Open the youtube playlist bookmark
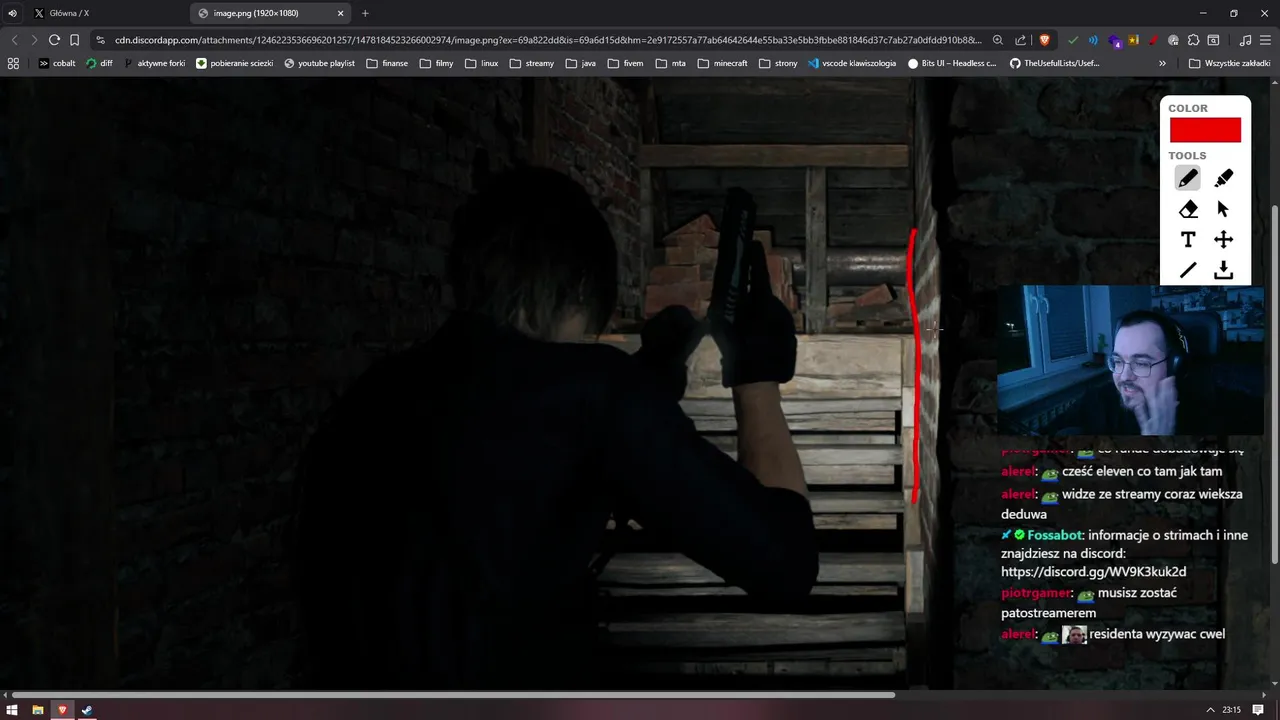1280x720 pixels. (320, 63)
